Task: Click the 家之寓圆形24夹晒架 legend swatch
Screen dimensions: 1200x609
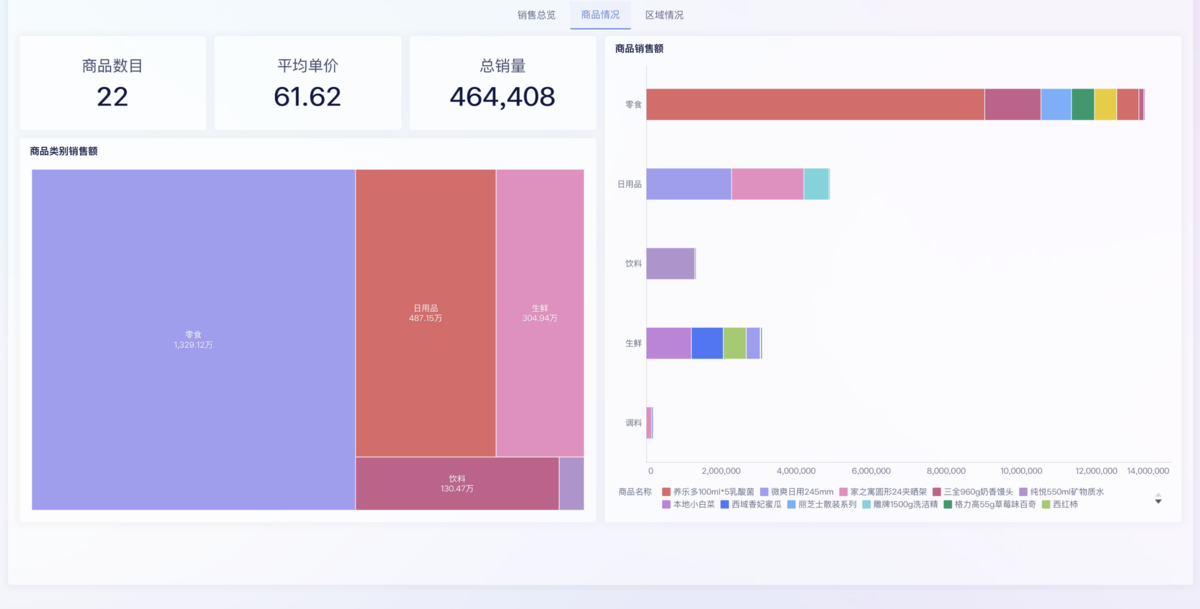Action: click(x=844, y=492)
